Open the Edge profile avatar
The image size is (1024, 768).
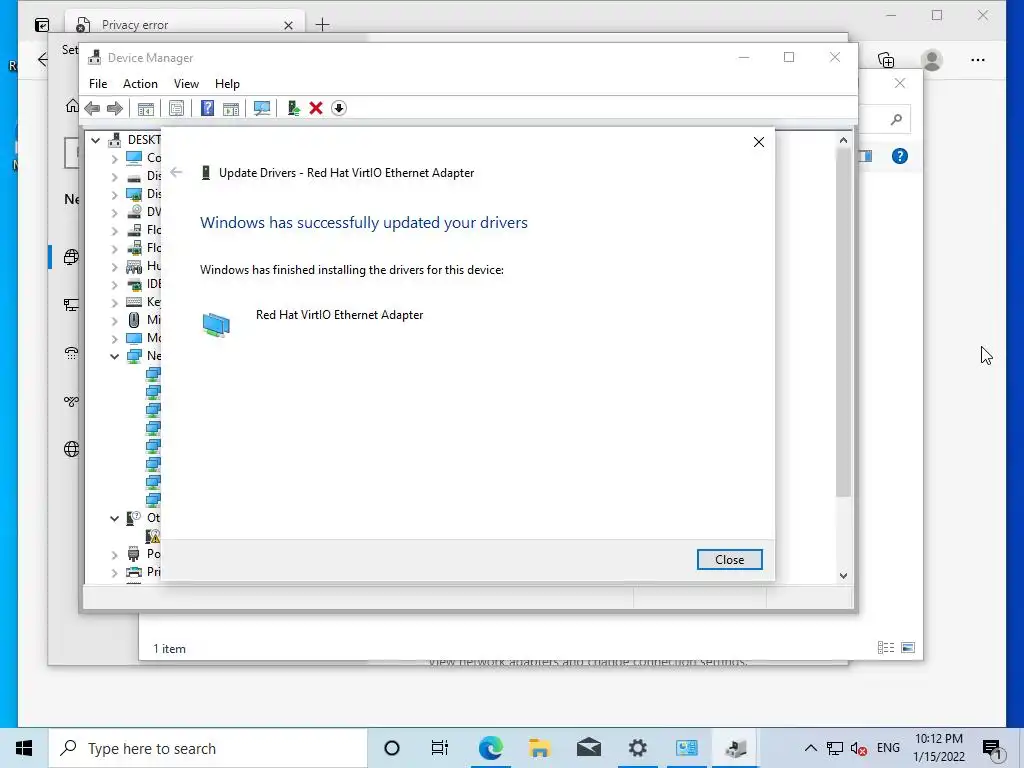pyautogui.click(x=932, y=60)
